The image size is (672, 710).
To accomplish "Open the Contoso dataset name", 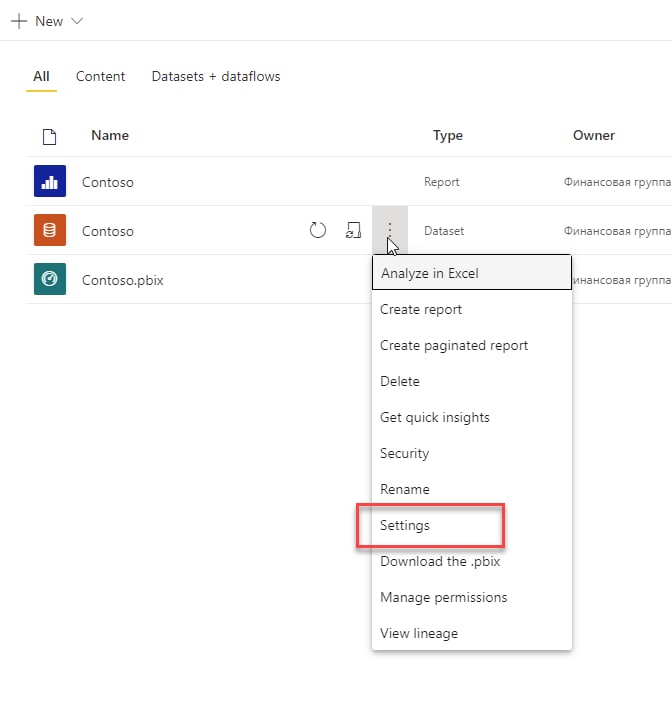I will coord(108,231).
